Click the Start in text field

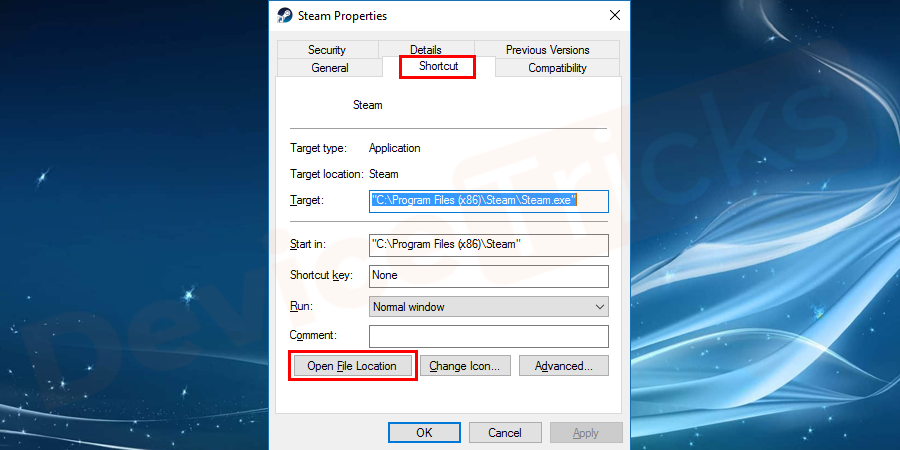point(488,245)
